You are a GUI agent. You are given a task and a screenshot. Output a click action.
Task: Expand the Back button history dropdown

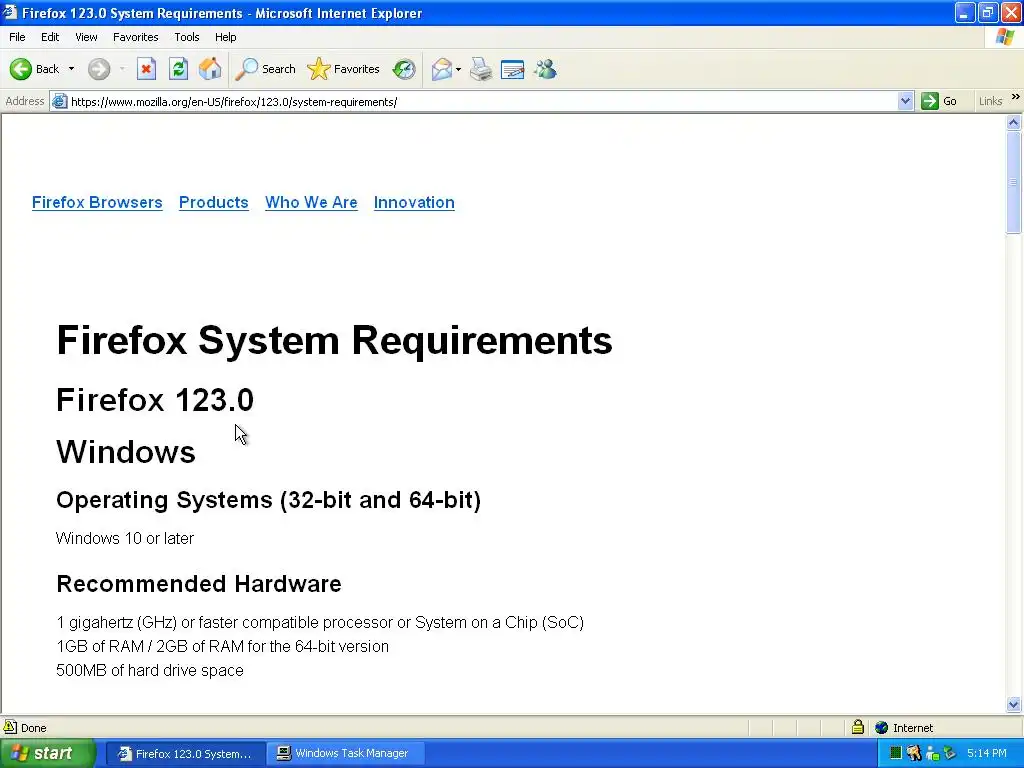[71, 69]
